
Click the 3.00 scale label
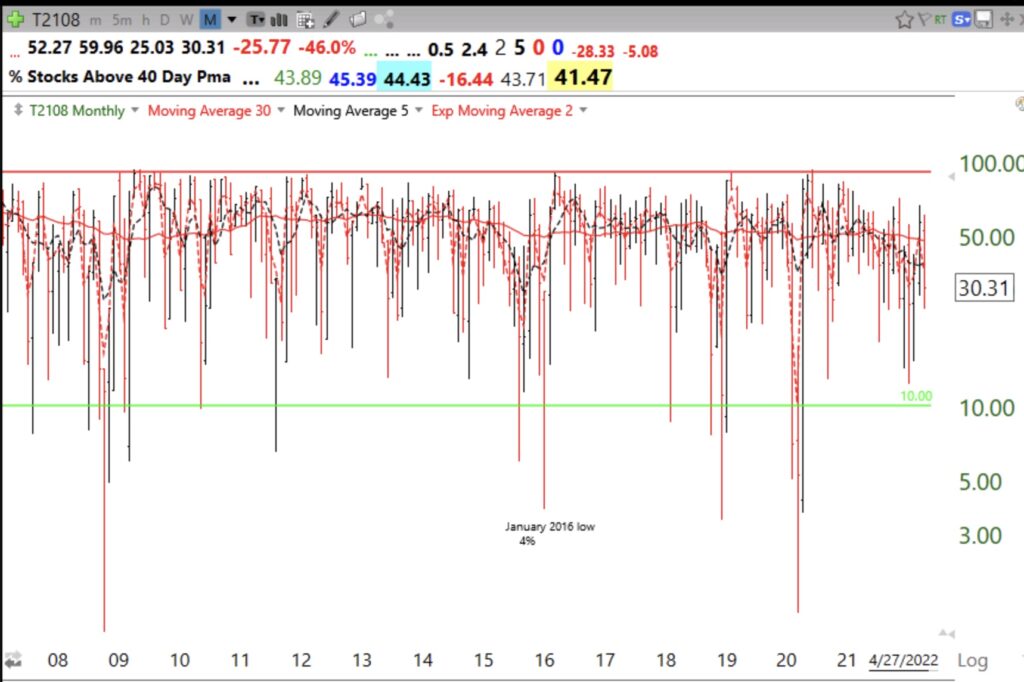(x=980, y=536)
